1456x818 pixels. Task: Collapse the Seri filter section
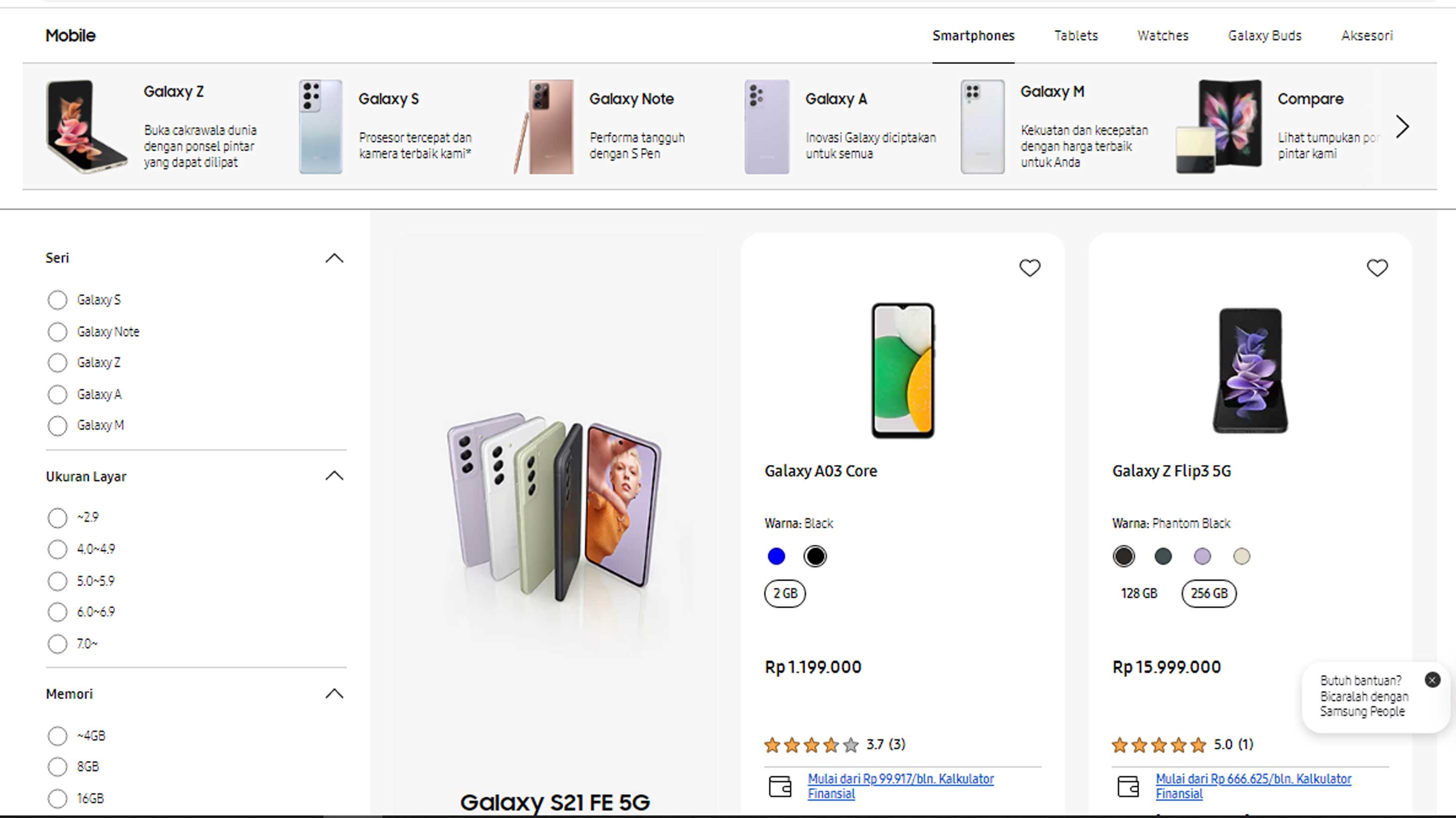(x=334, y=258)
